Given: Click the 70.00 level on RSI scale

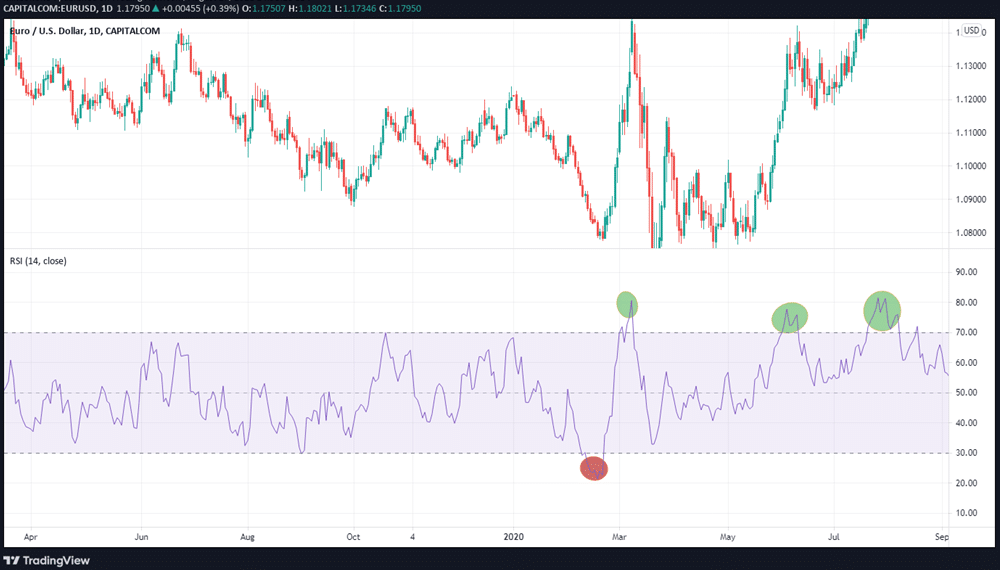Looking at the screenshot, I should [968, 332].
